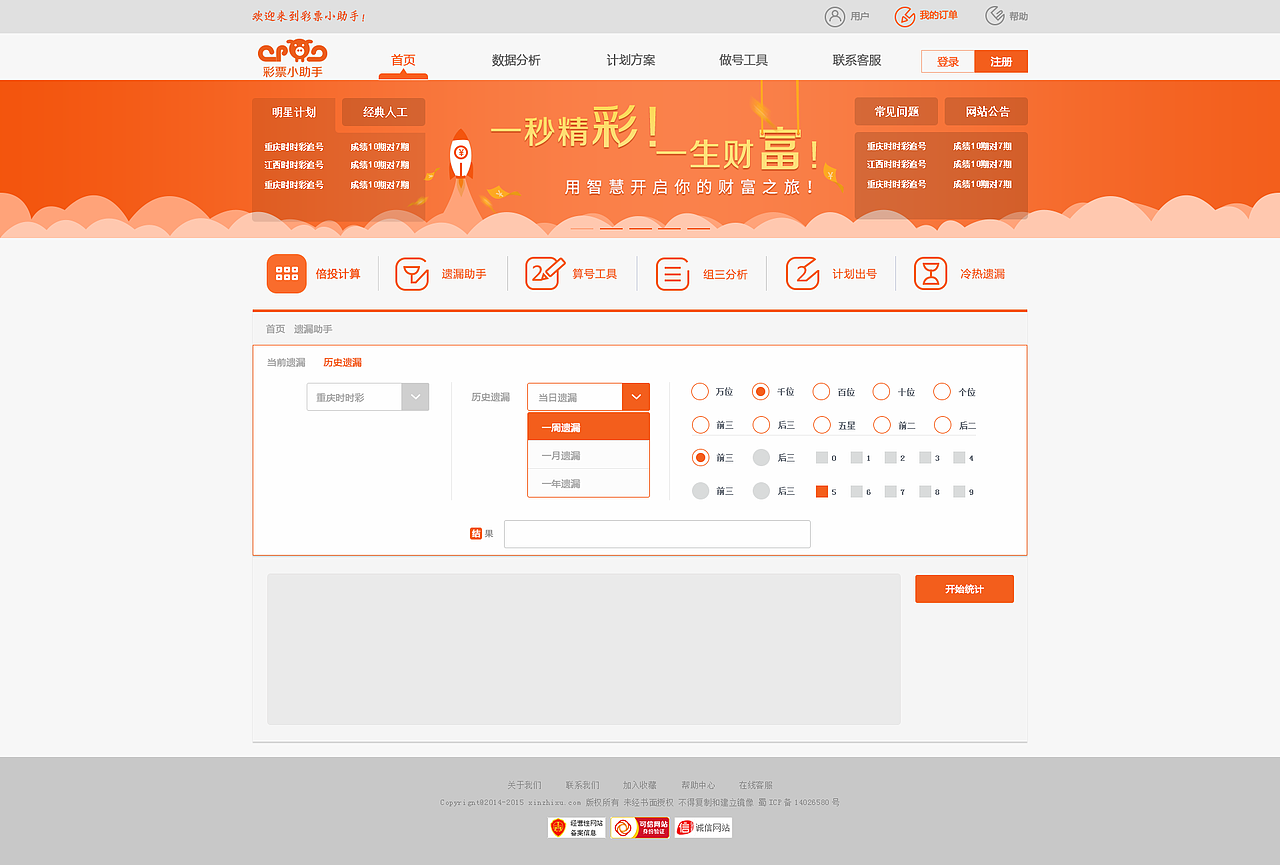Open 加入收藏 footer link

click(x=640, y=785)
